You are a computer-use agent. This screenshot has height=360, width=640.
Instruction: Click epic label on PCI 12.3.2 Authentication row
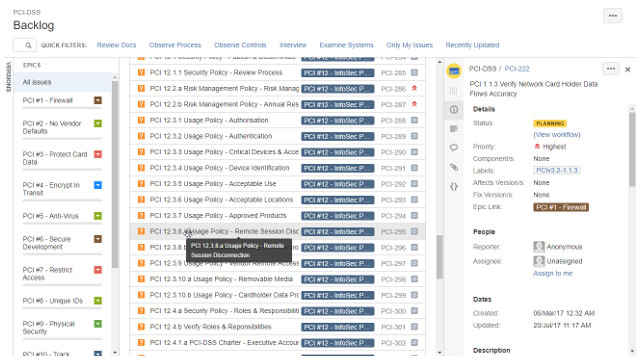tap(338, 136)
